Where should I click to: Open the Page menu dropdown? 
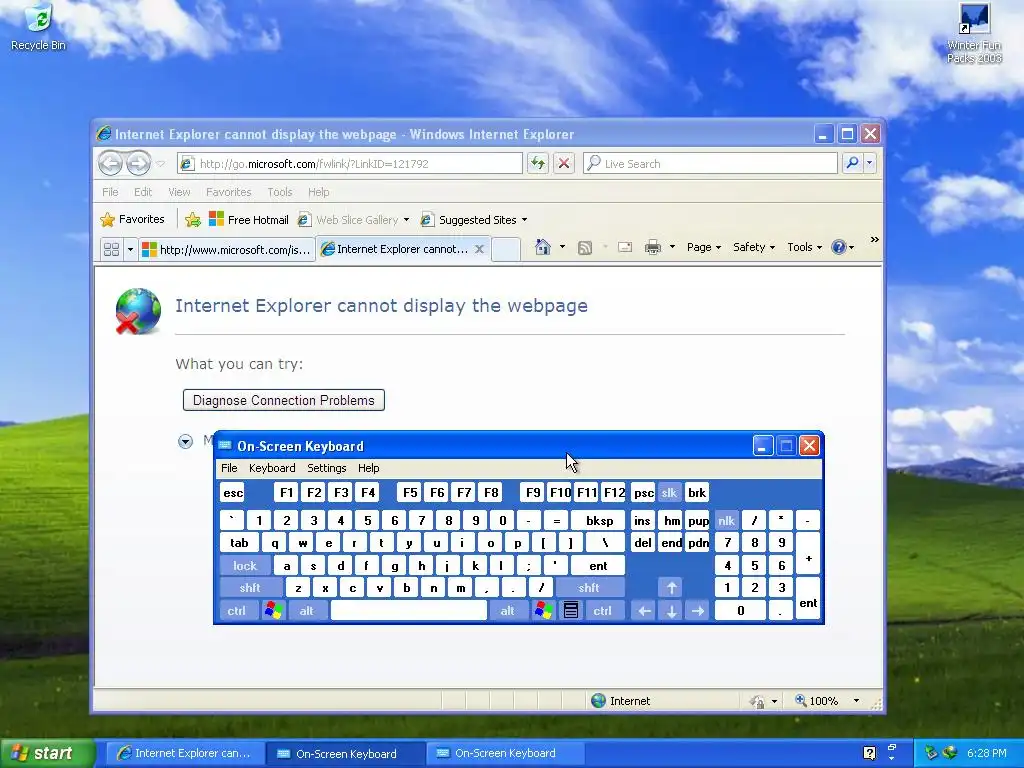coord(704,247)
